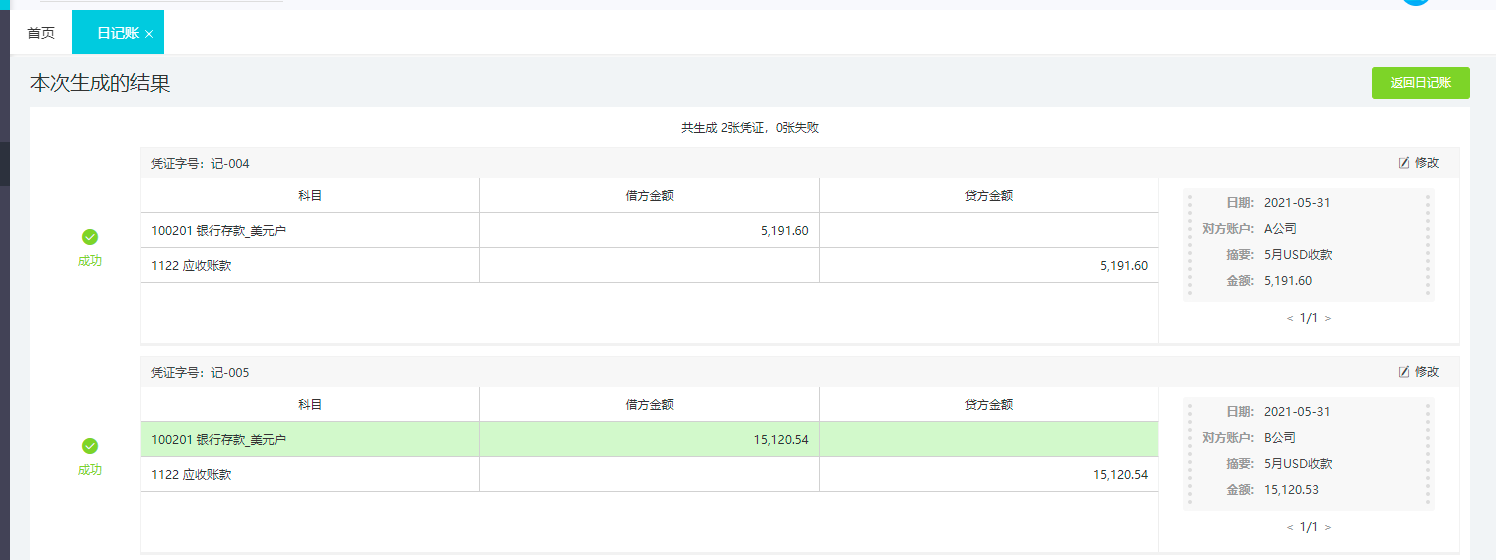Click the 科目 column header of voucher 记-004
The height and width of the screenshot is (560, 1496).
tap(310, 196)
